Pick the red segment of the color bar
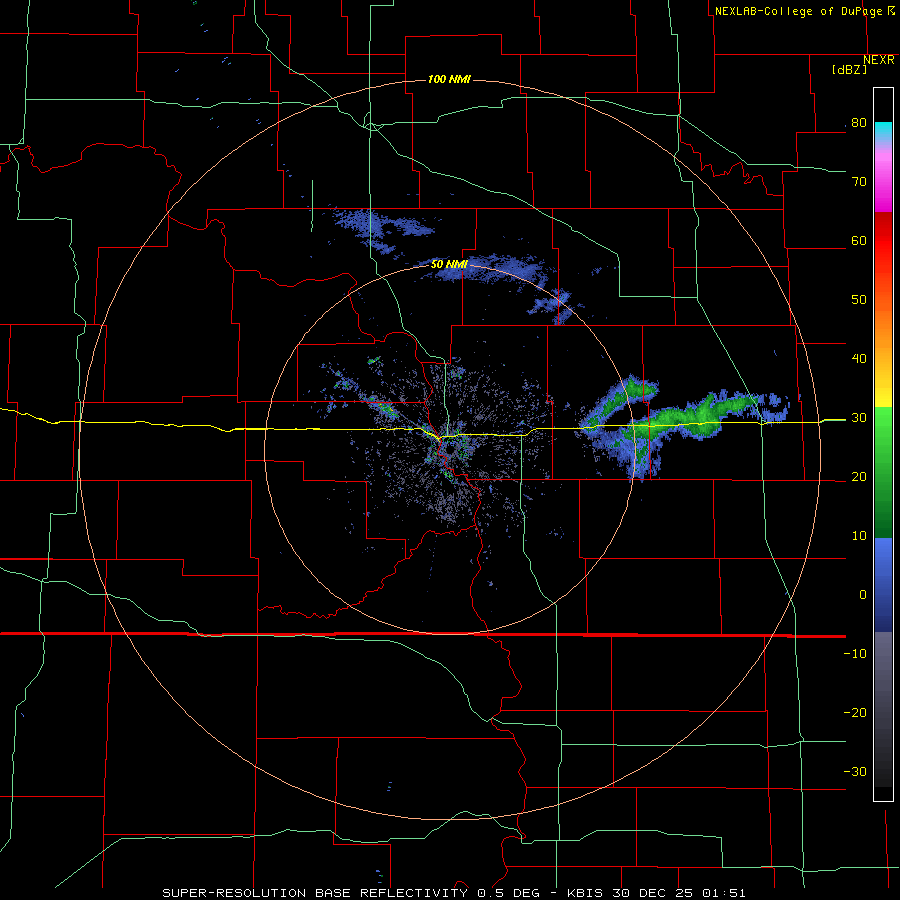Viewport: 900px width, 900px height. pyautogui.click(x=883, y=247)
